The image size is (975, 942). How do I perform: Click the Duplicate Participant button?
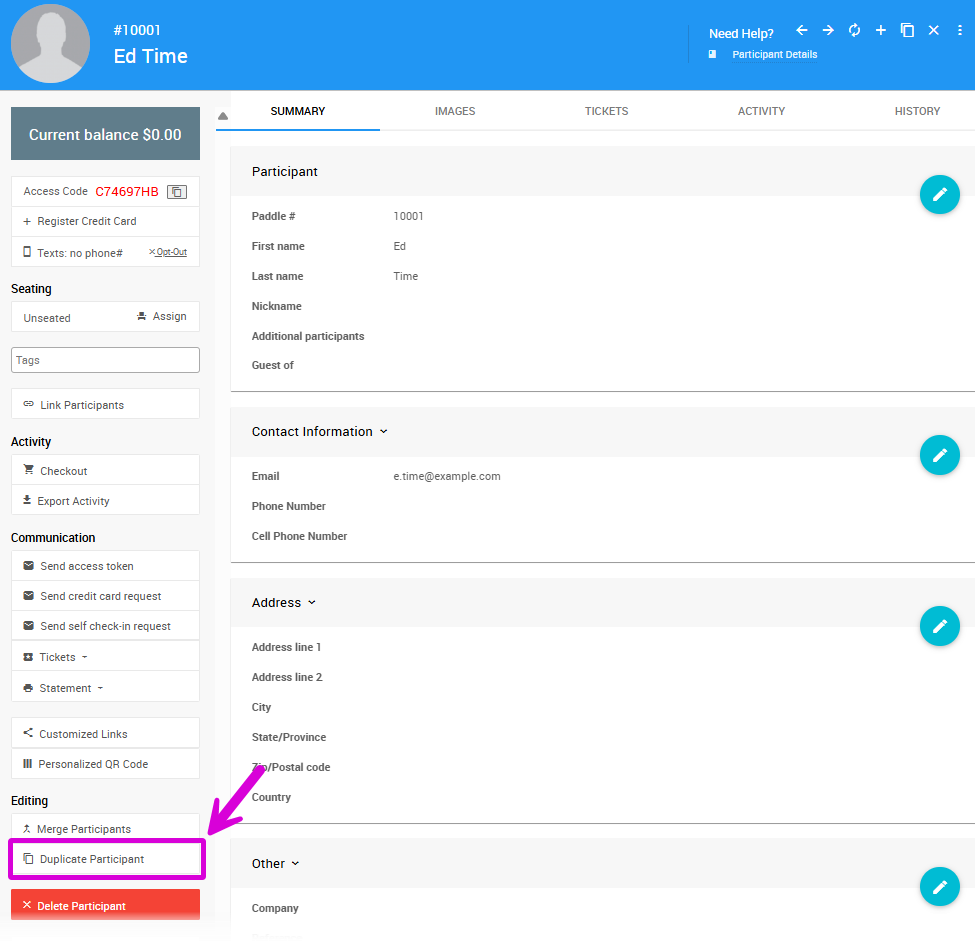[105, 859]
